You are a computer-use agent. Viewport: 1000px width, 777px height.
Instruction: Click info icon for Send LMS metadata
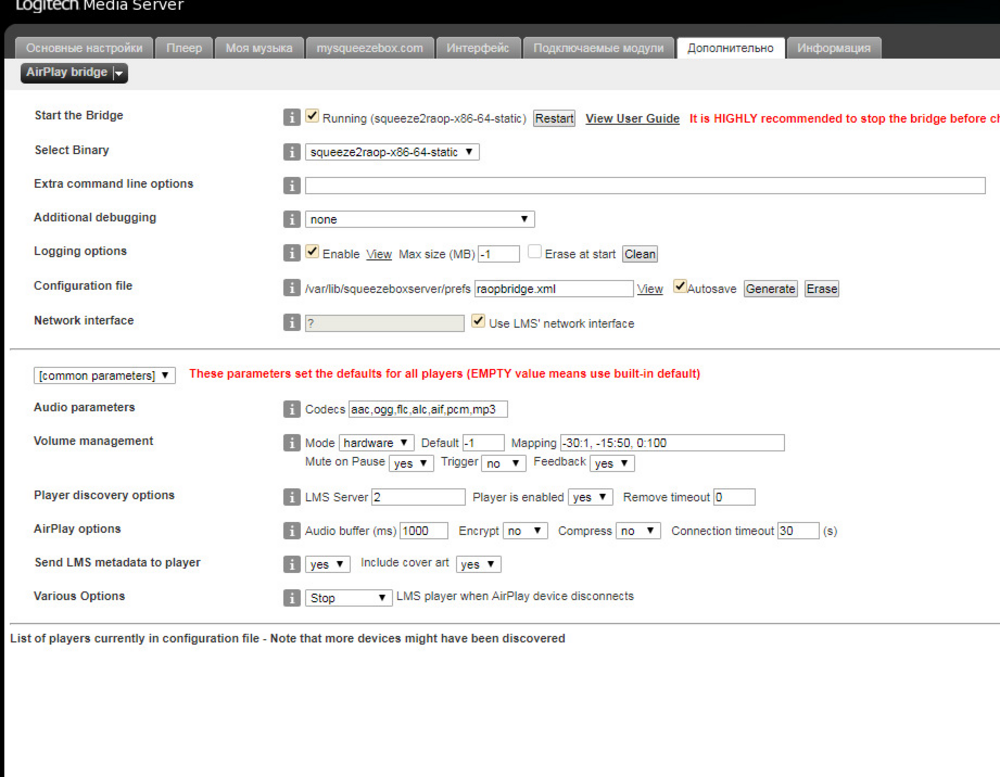291,565
